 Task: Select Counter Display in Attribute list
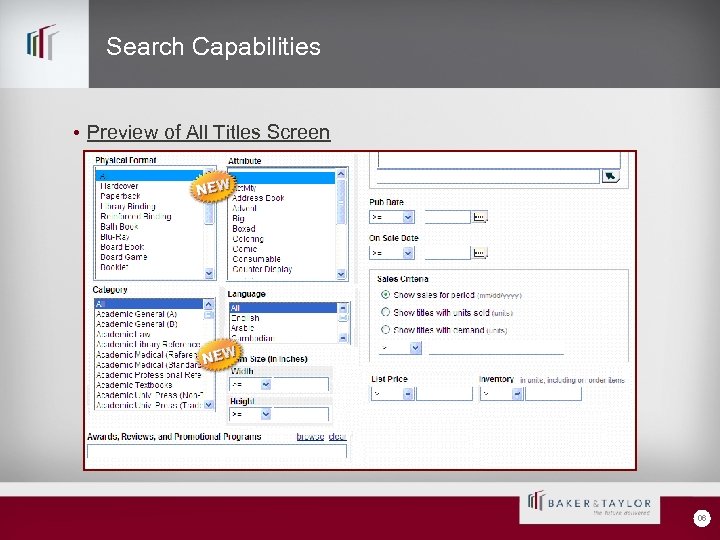click(262, 269)
